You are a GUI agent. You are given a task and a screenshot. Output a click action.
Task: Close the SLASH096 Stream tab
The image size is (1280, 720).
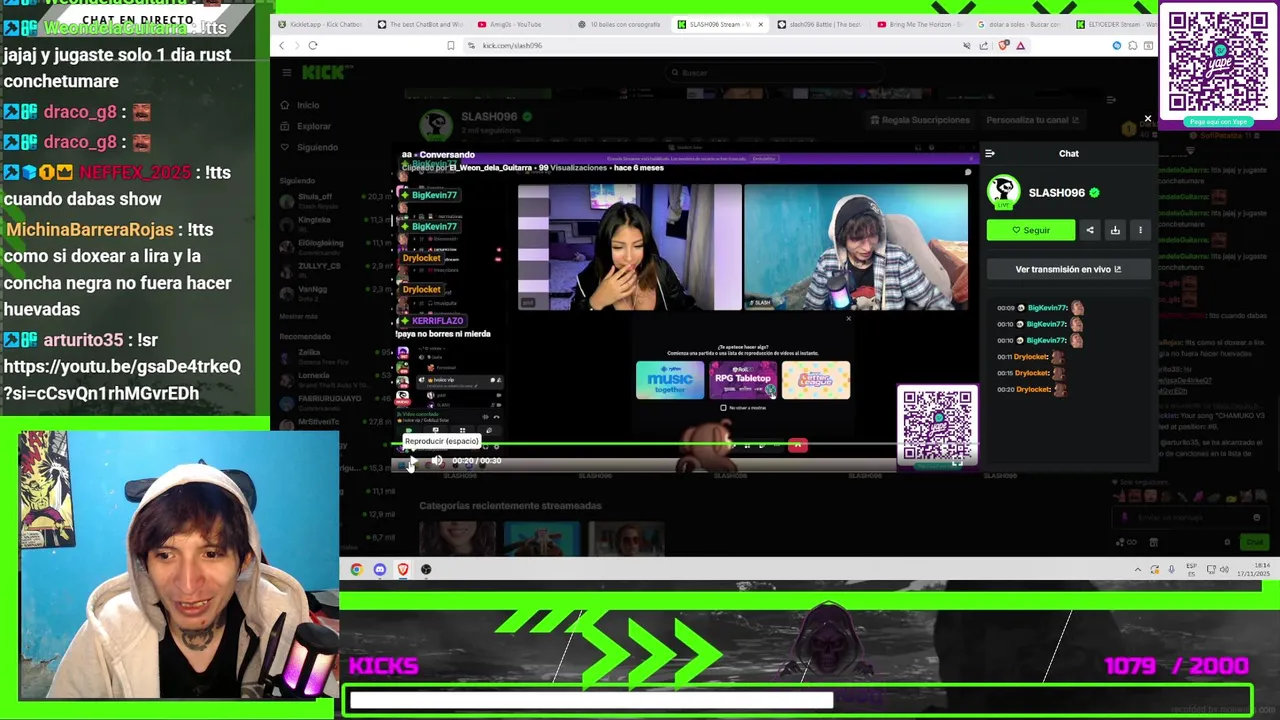(760, 24)
